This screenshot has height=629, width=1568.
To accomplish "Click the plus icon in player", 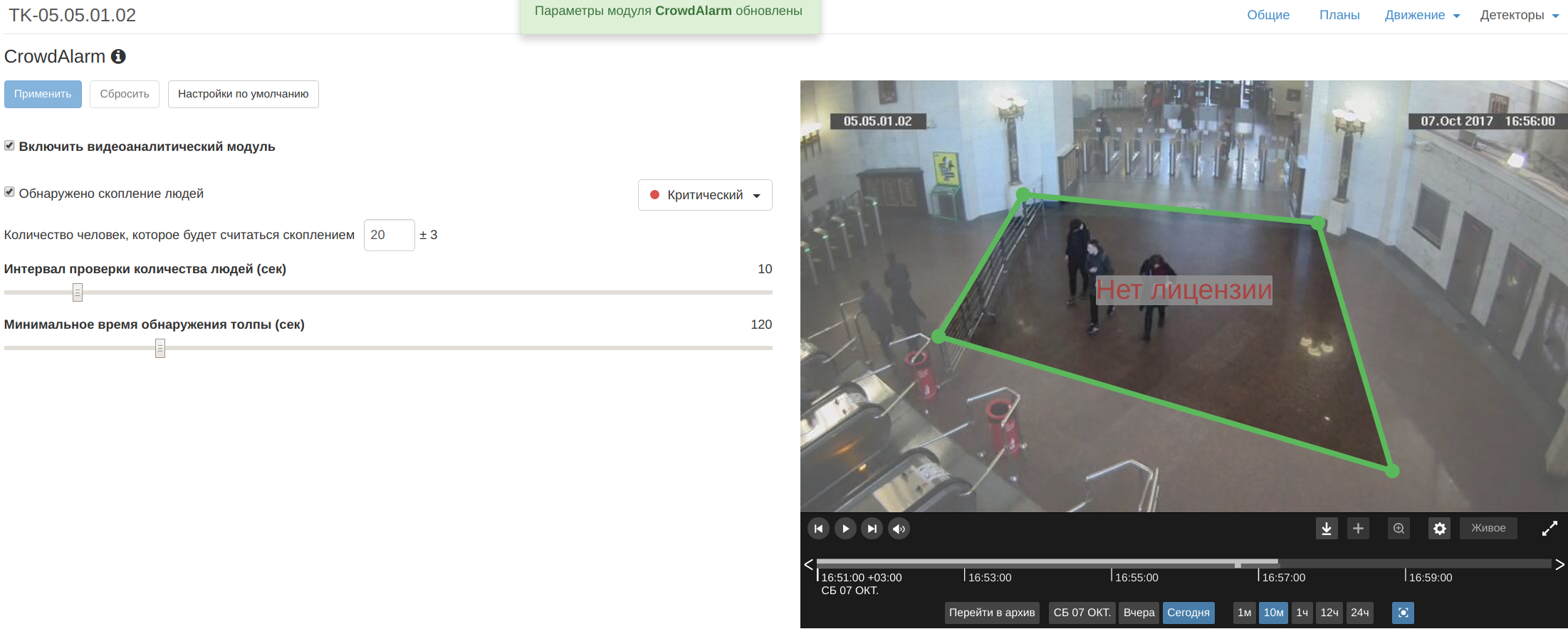I will click(1358, 529).
